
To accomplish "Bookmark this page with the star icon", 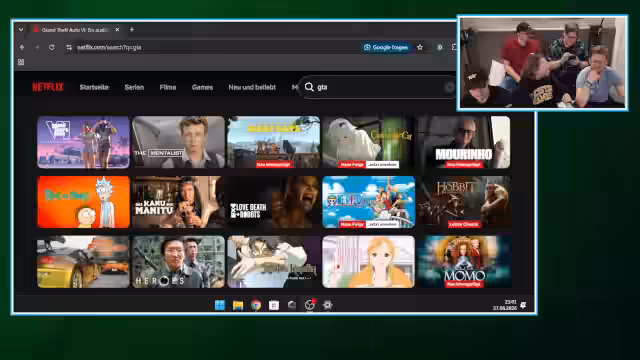I will [420, 47].
